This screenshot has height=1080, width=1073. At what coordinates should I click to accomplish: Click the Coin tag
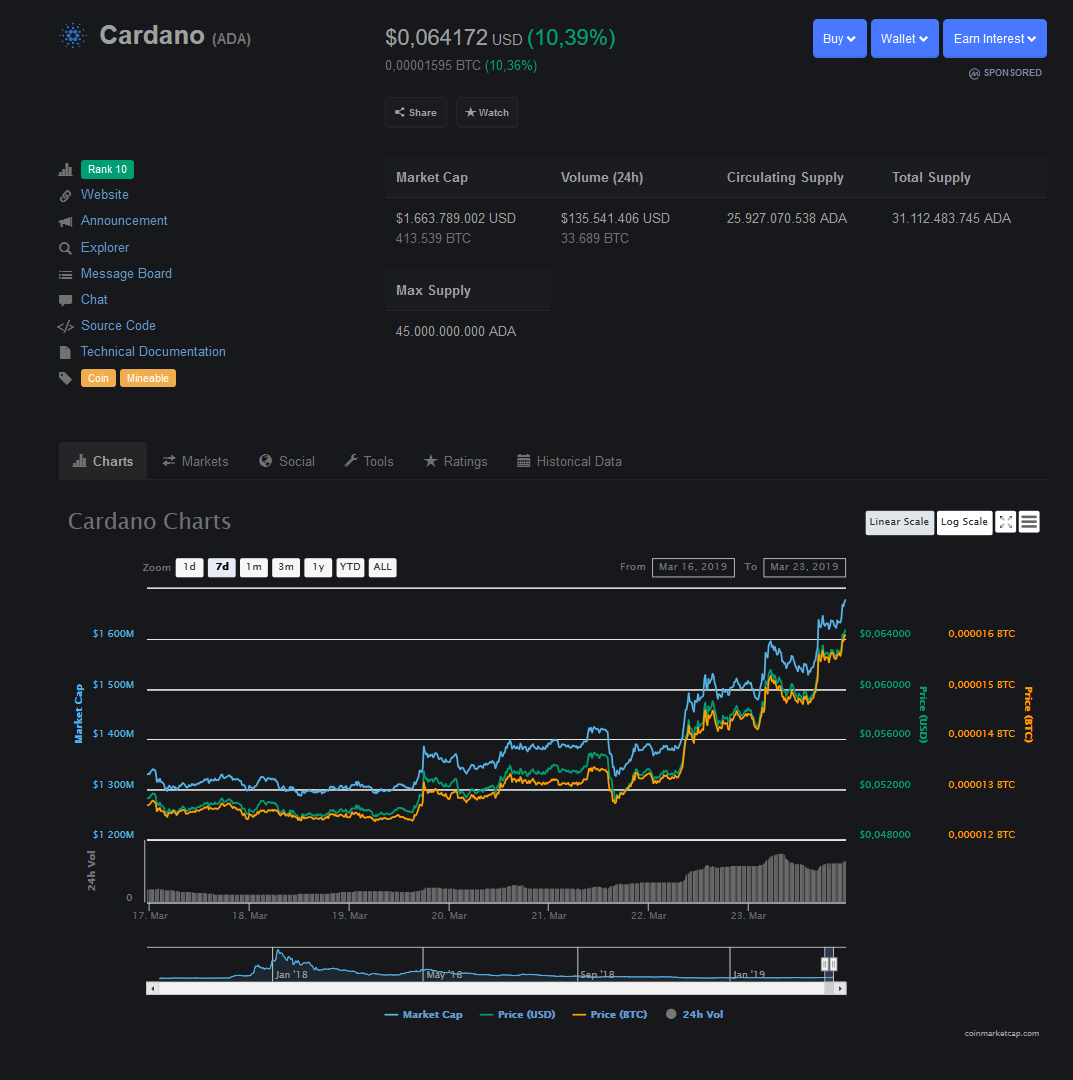pos(98,378)
